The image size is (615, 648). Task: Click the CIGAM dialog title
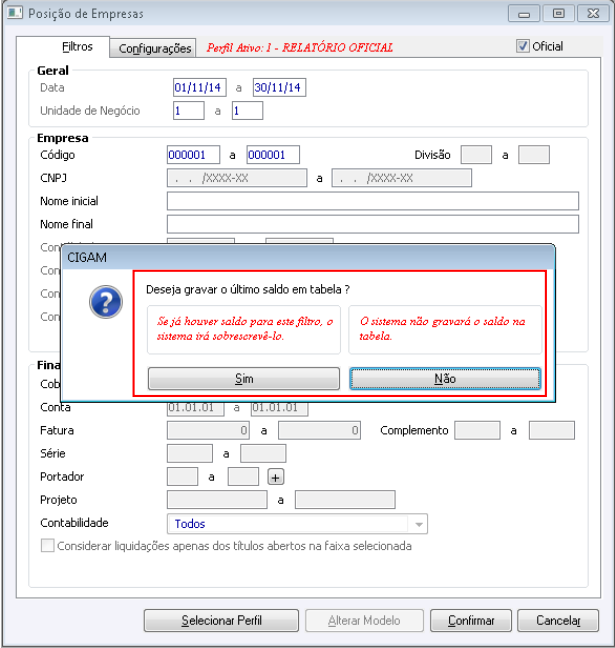tap(87, 257)
